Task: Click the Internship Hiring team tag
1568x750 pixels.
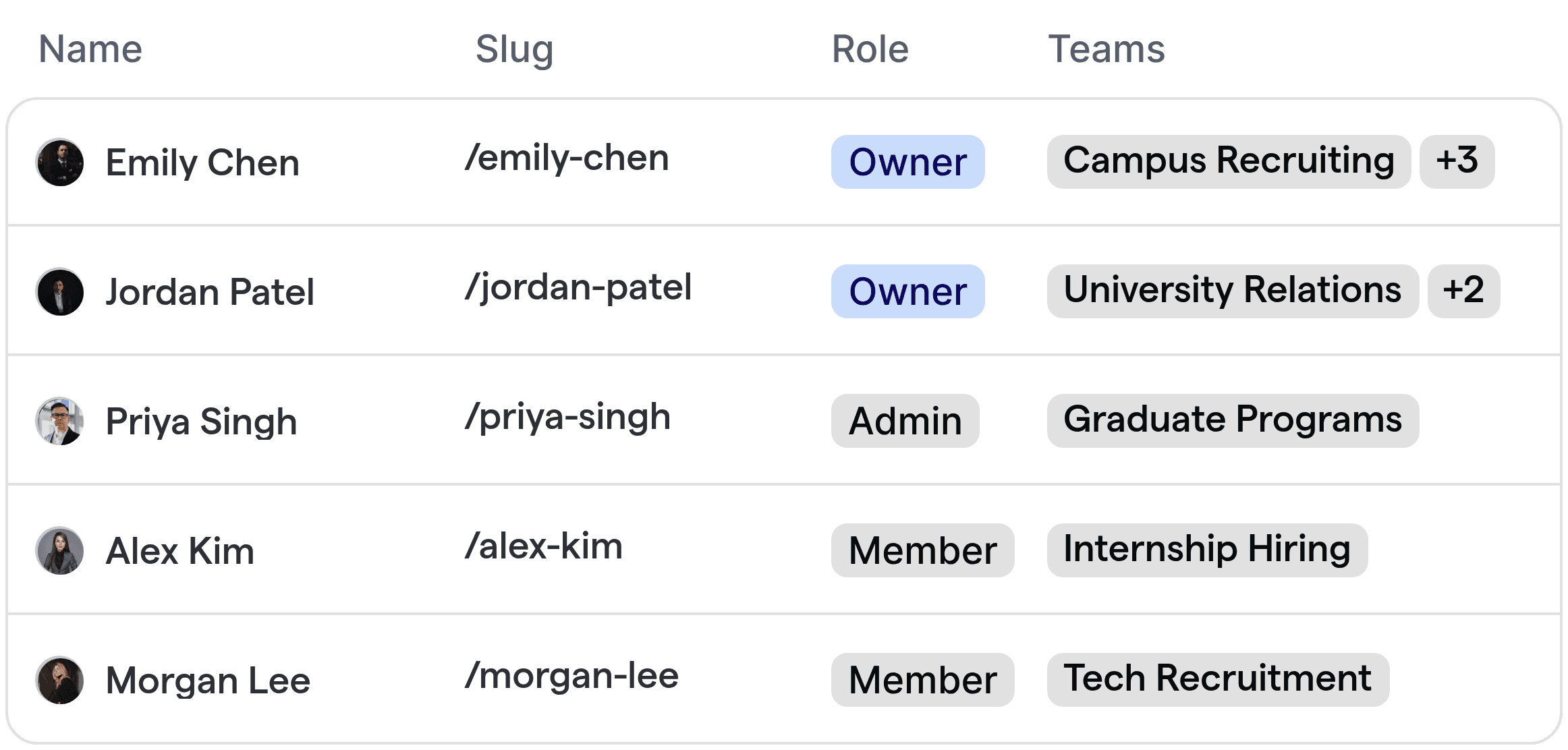Action: click(1207, 550)
